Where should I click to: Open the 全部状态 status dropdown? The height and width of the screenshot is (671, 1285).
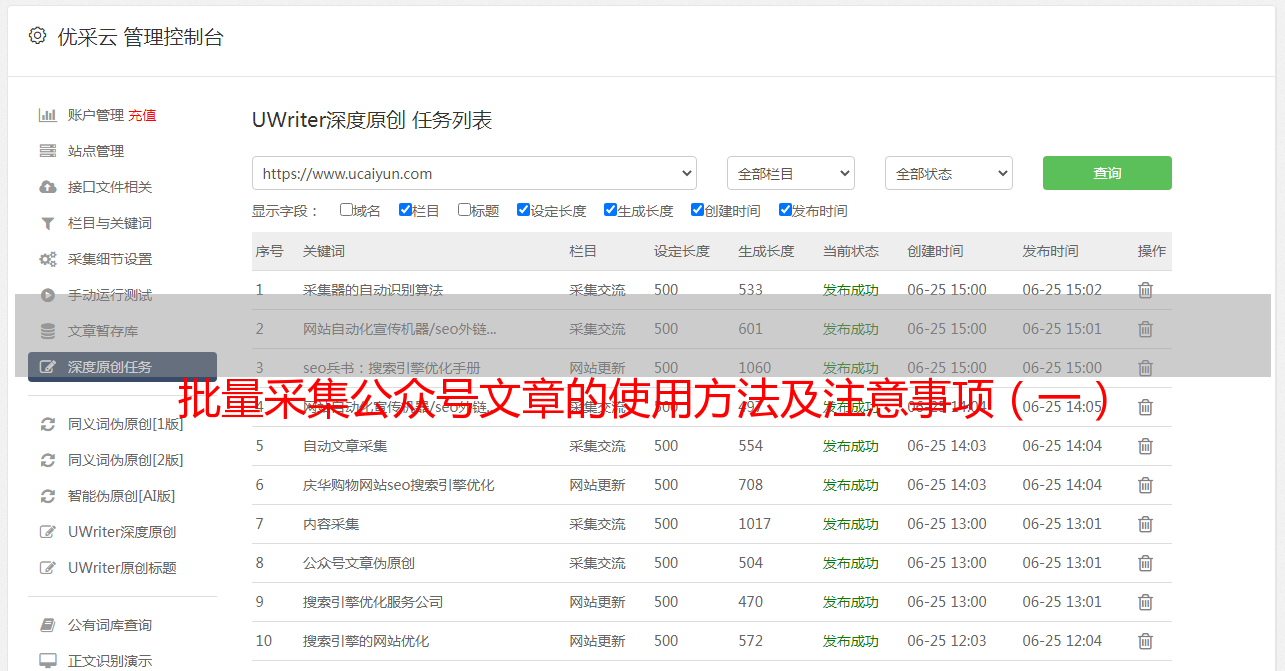click(948, 173)
